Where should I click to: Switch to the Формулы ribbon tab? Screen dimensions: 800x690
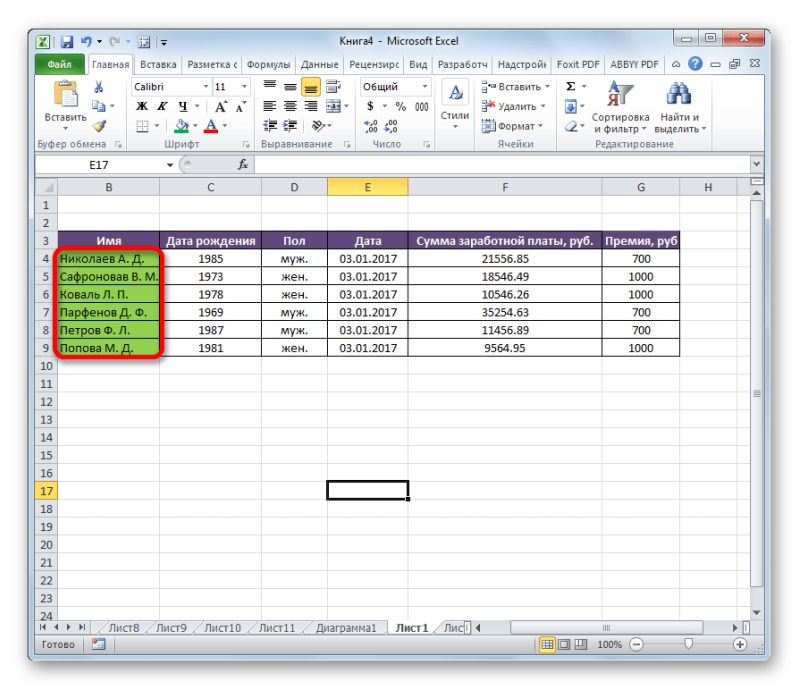(x=268, y=64)
